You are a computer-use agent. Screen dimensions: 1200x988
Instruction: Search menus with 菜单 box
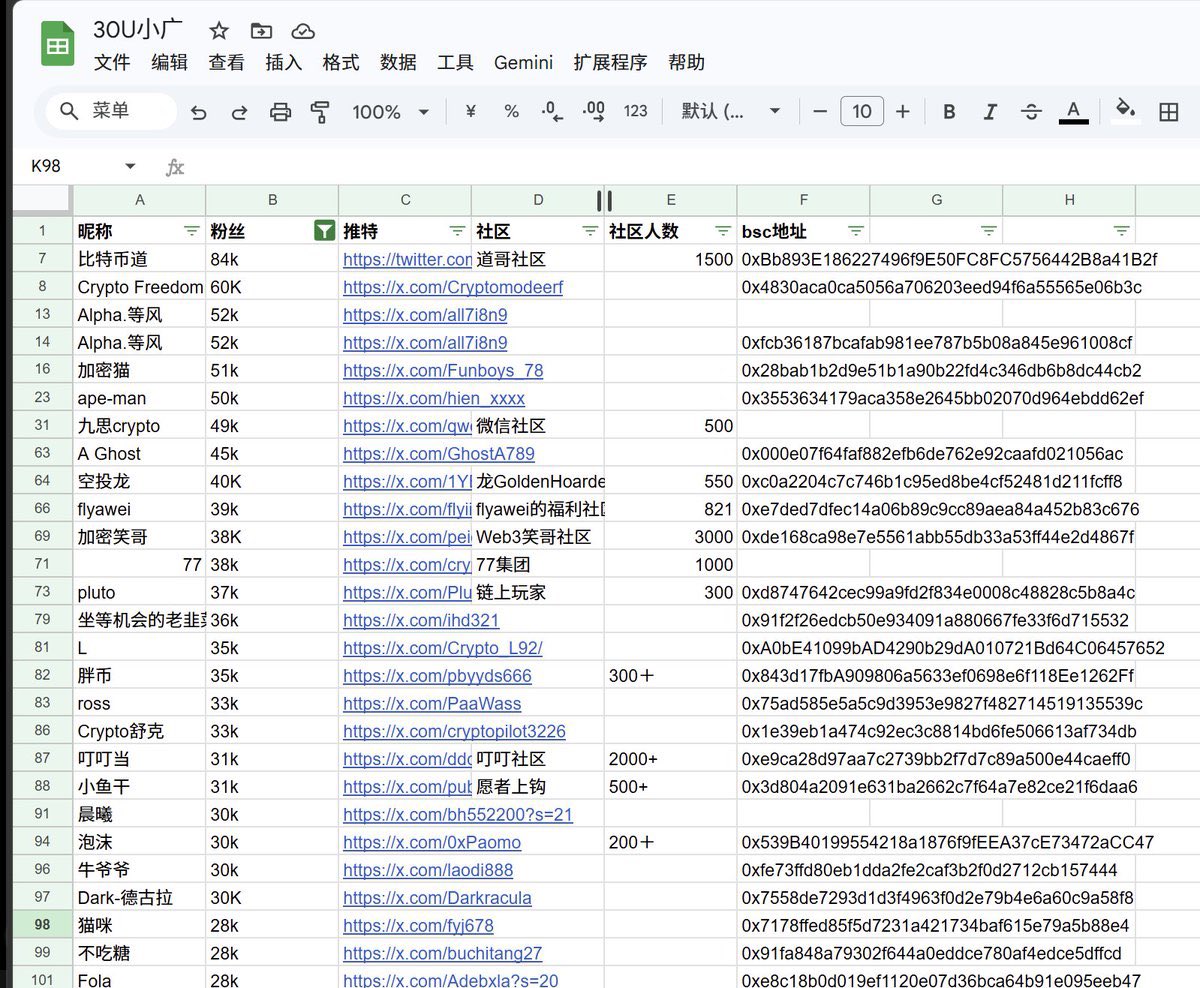point(111,111)
